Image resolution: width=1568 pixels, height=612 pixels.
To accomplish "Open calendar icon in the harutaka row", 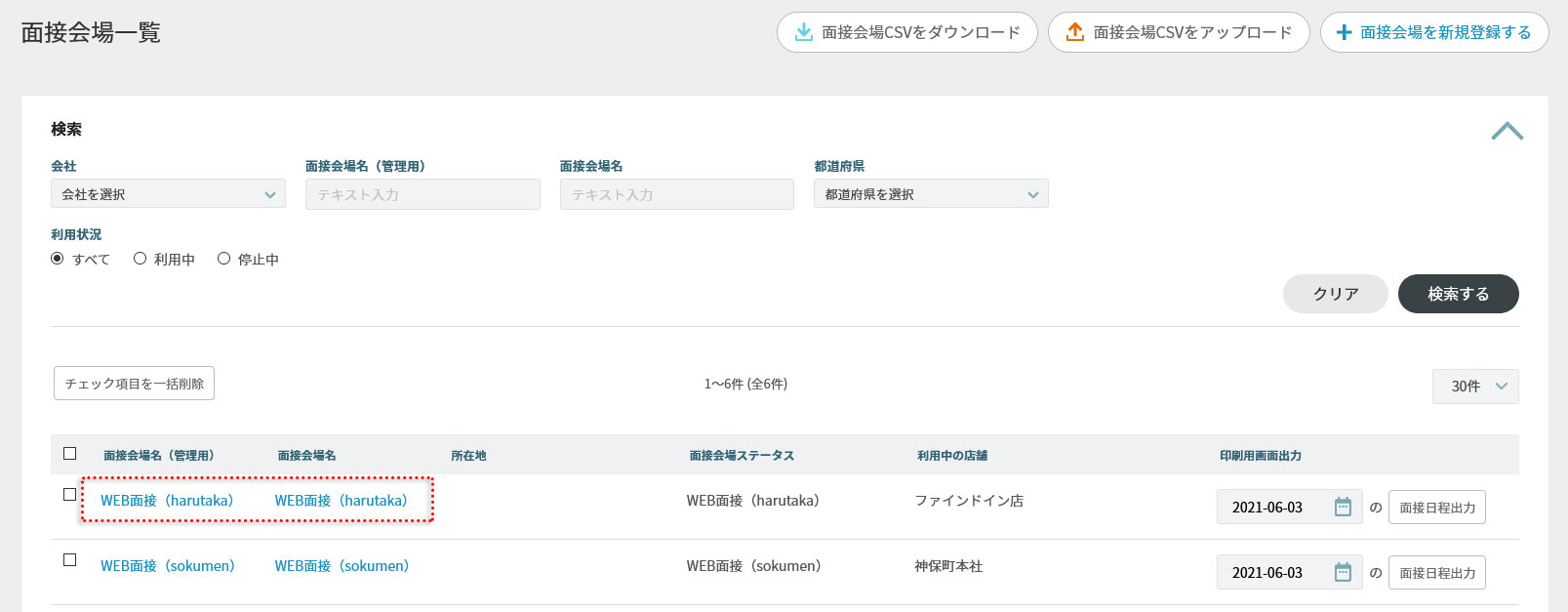I will 1343,507.
